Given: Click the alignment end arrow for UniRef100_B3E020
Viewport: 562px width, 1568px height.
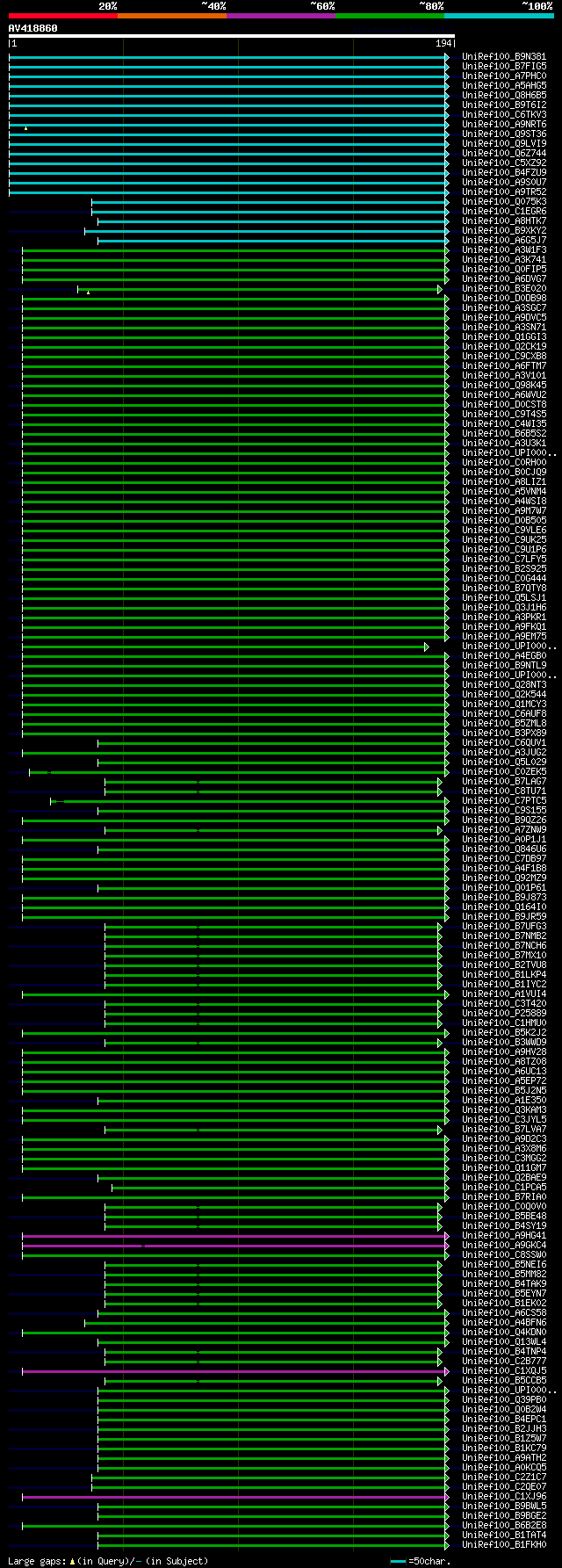Looking at the screenshot, I should click(x=440, y=289).
